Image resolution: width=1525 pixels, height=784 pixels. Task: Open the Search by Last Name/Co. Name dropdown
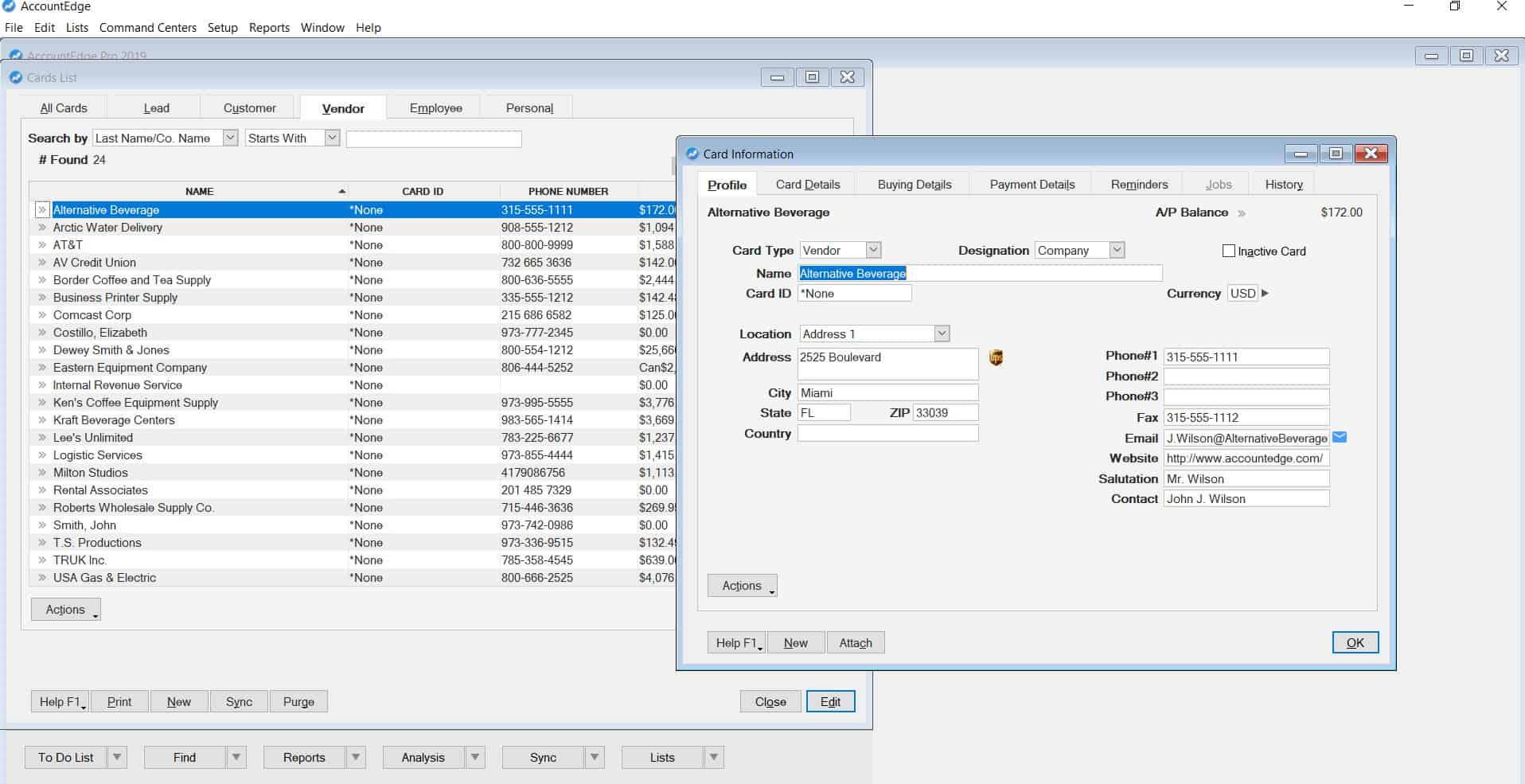pos(230,138)
